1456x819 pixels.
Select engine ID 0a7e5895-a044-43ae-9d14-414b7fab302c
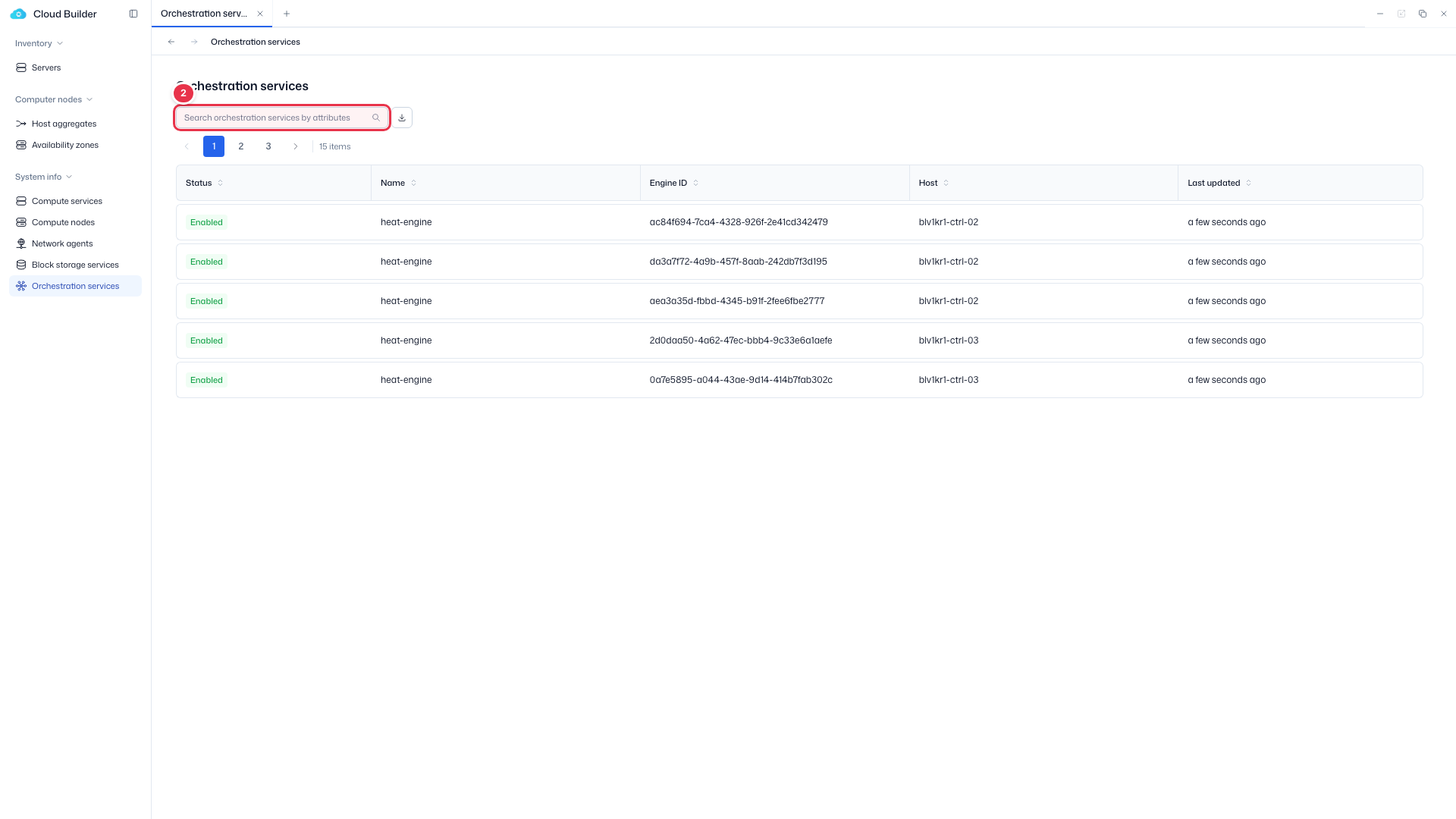tap(741, 380)
